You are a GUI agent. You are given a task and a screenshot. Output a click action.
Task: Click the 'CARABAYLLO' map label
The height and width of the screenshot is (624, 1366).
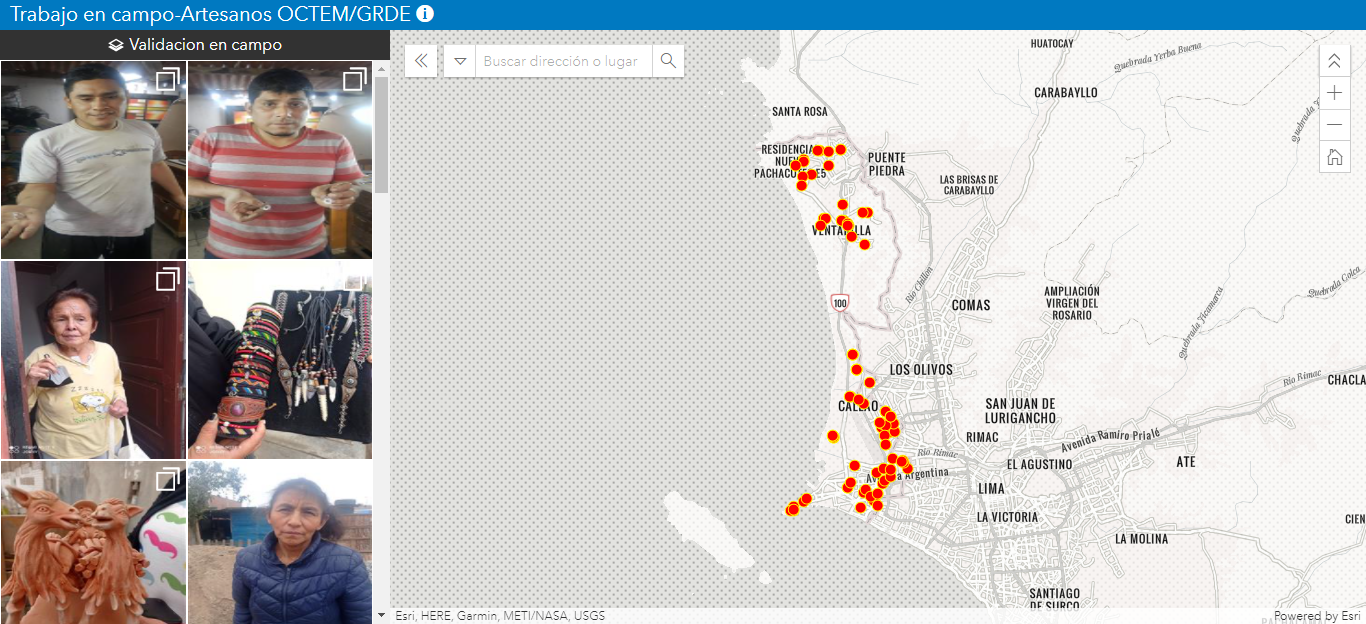point(1066,92)
